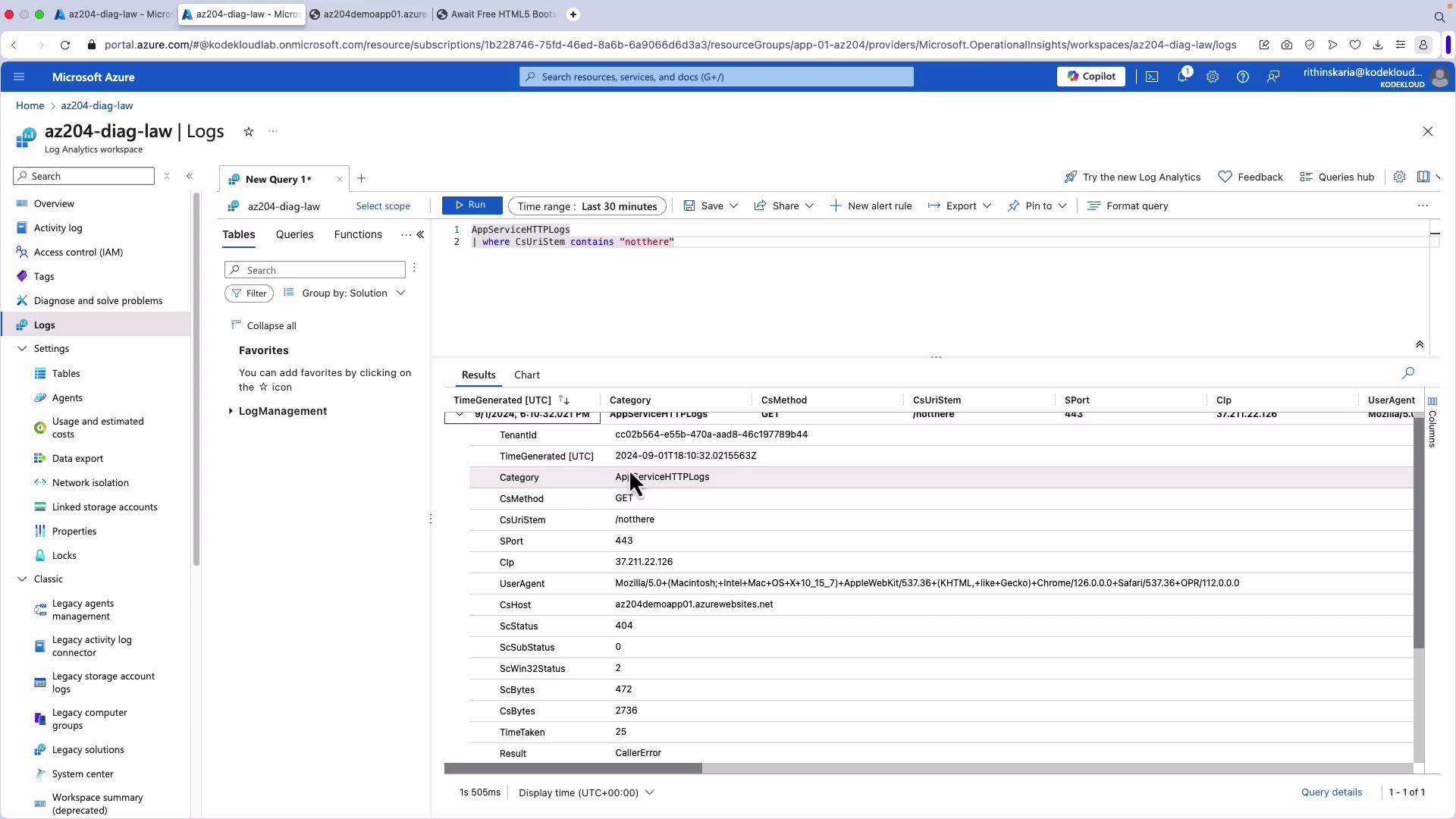1456x819 pixels.
Task: Switch to the Chart tab
Action: pyautogui.click(x=526, y=375)
